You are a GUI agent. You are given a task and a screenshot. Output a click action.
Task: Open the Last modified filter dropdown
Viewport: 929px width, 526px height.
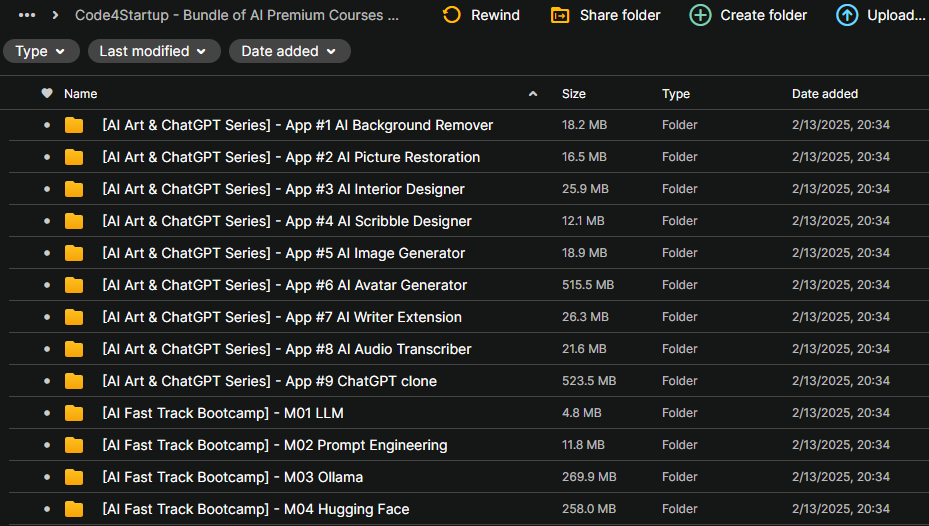tap(154, 51)
